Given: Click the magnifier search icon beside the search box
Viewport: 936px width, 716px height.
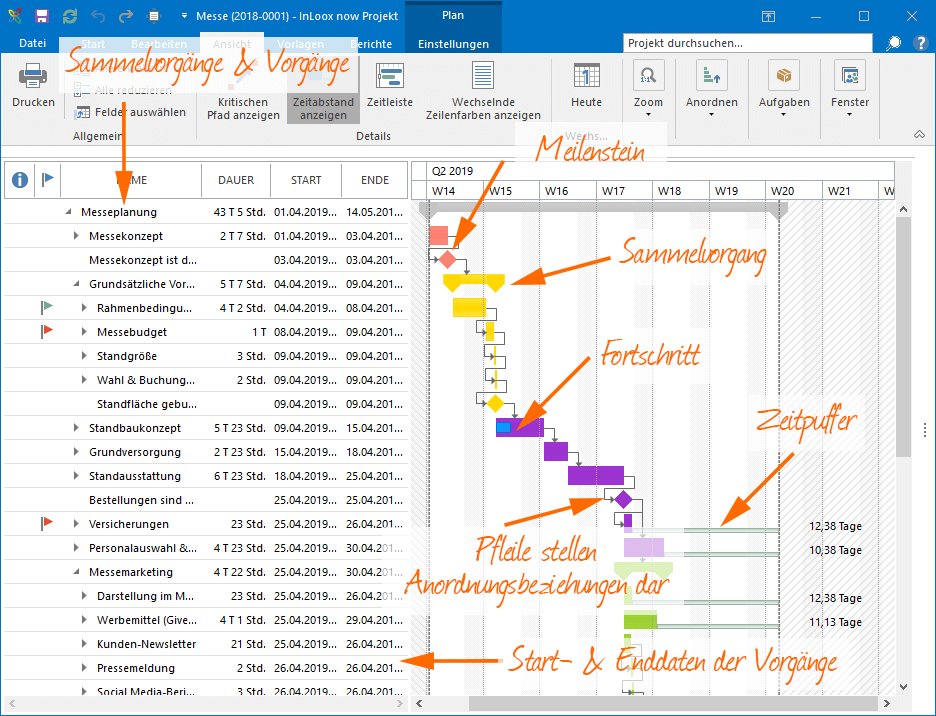Looking at the screenshot, I should pos(894,43).
